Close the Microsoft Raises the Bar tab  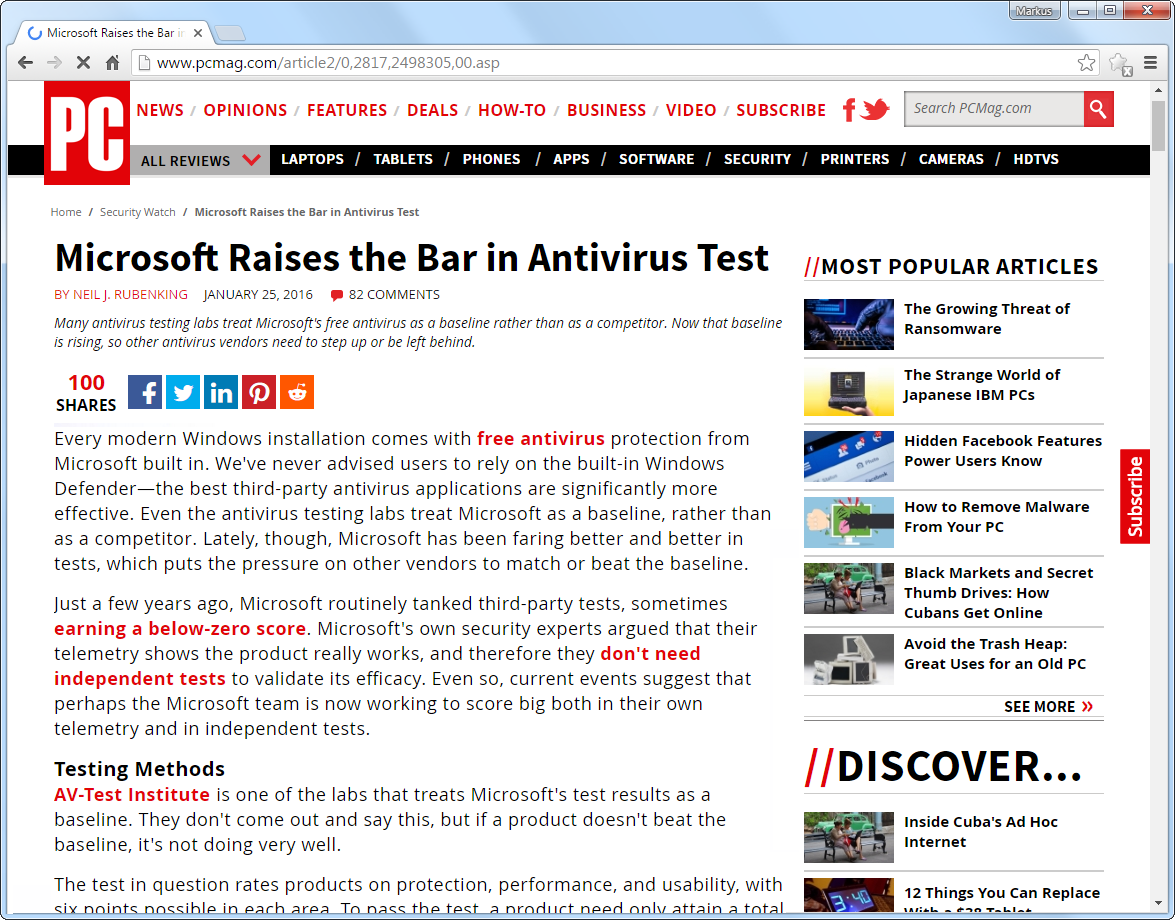point(198,33)
